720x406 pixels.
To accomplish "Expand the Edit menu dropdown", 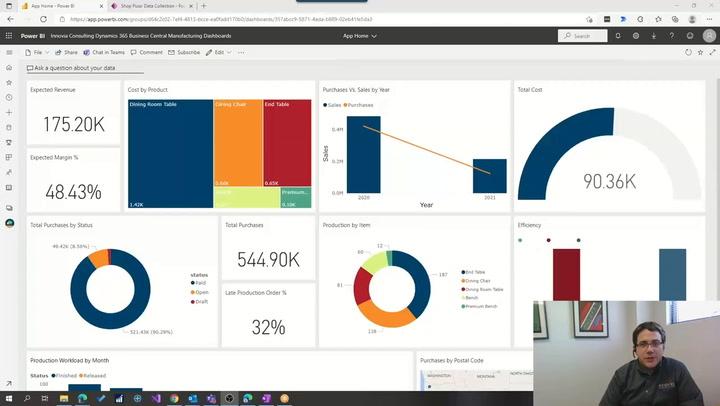I will pyautogui.click(x=219, y=52).
